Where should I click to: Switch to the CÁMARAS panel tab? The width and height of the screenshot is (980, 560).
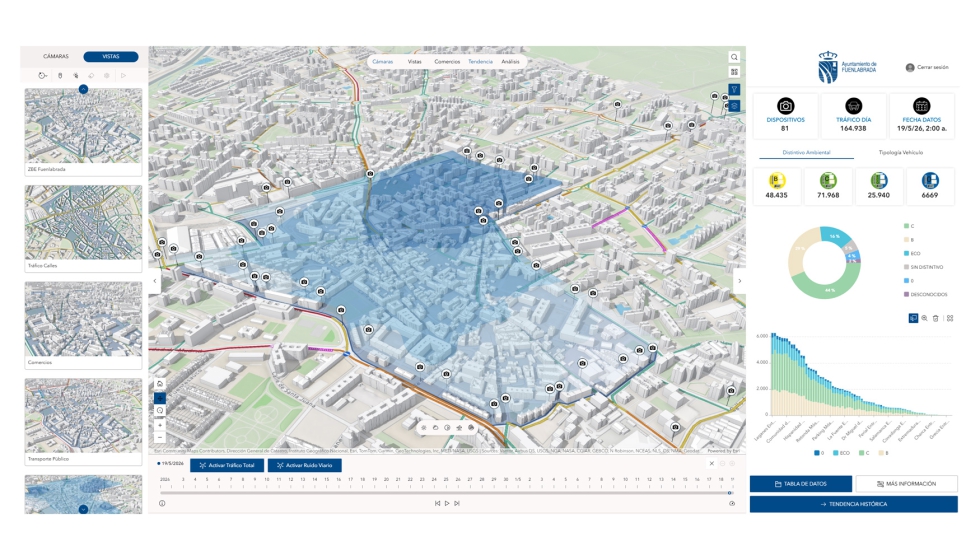point(56,56)
